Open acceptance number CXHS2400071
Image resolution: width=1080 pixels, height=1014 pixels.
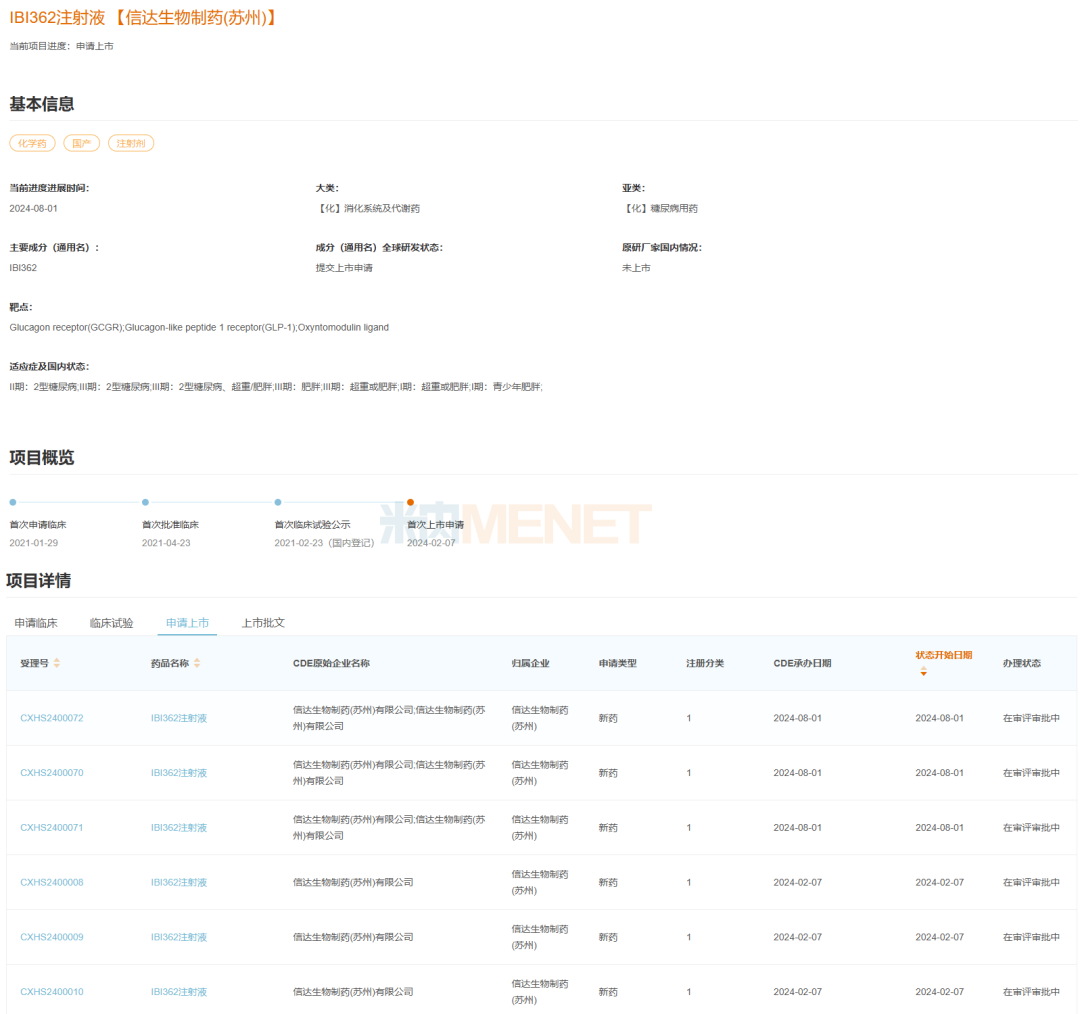[52, 827]
